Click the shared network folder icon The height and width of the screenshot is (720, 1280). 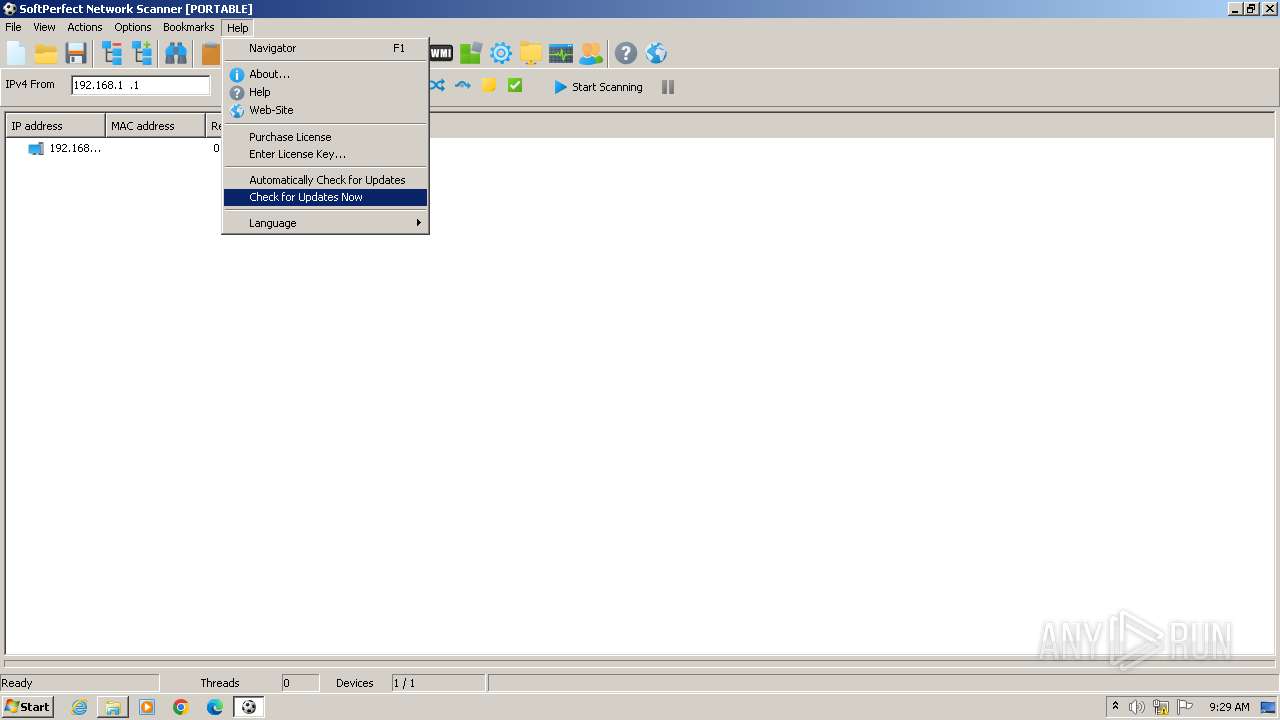coord(531,53)
